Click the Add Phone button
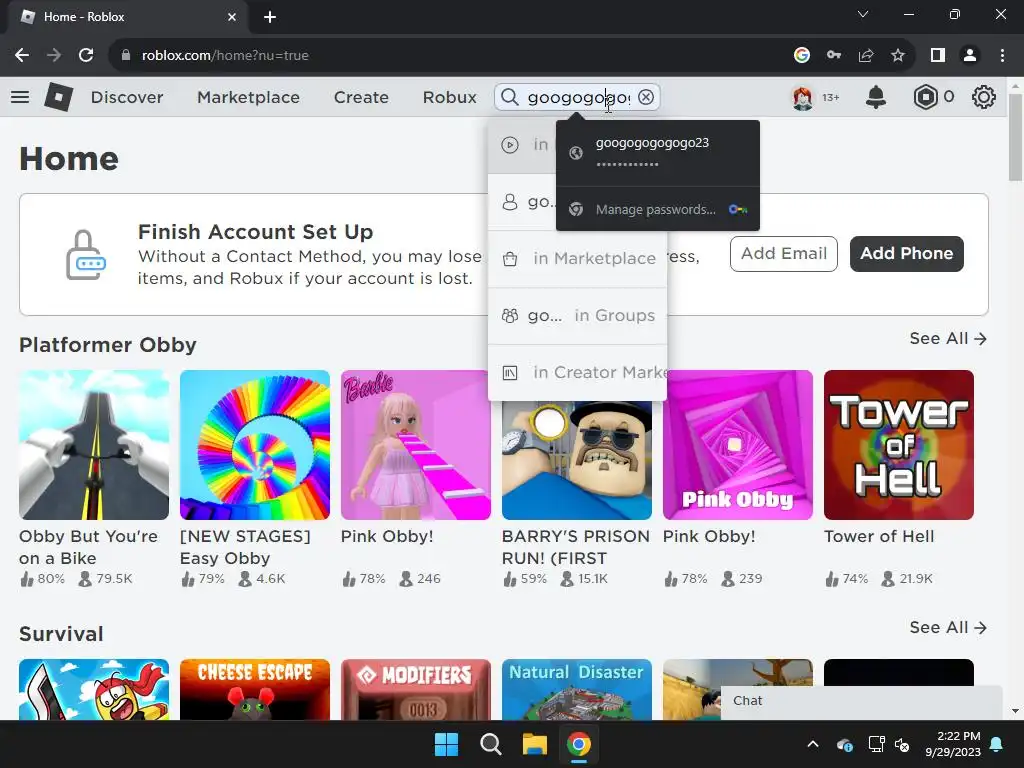 [x=906, y=253]
